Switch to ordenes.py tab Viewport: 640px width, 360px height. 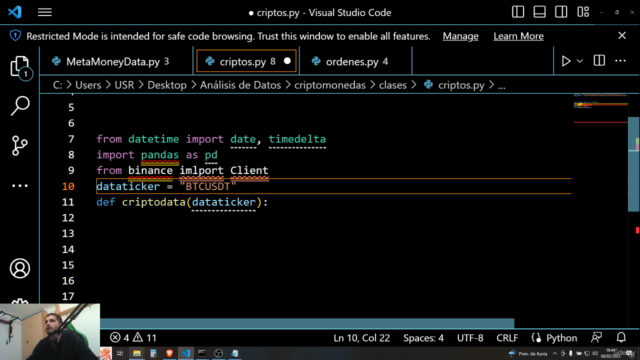[356, 62]
